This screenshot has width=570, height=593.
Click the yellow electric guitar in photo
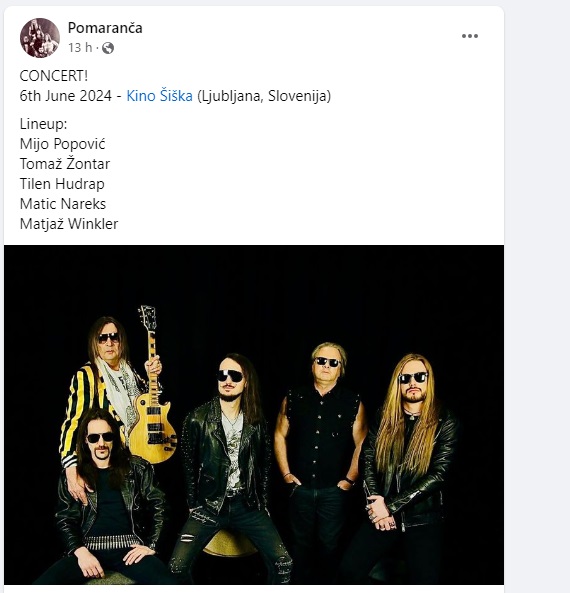pyautogui.click(x=152, y=397)
